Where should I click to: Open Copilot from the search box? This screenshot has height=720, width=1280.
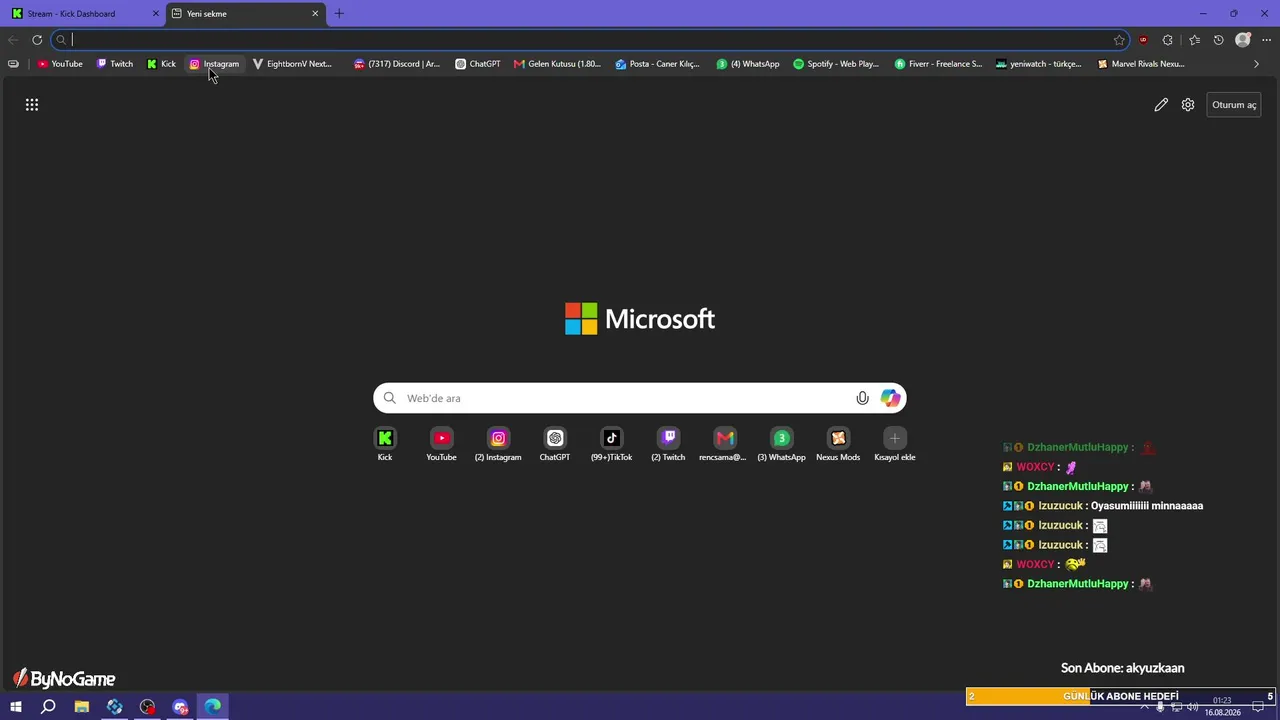[890, 398]
